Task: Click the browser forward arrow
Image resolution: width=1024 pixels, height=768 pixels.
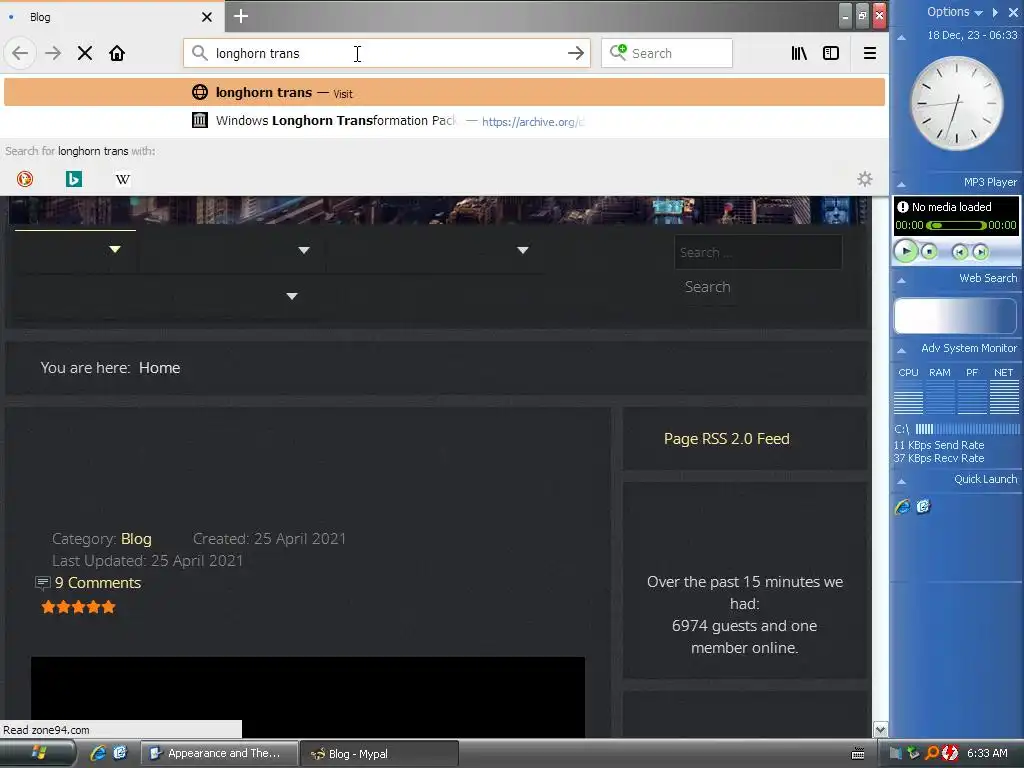Action: (x=53, y=53)
